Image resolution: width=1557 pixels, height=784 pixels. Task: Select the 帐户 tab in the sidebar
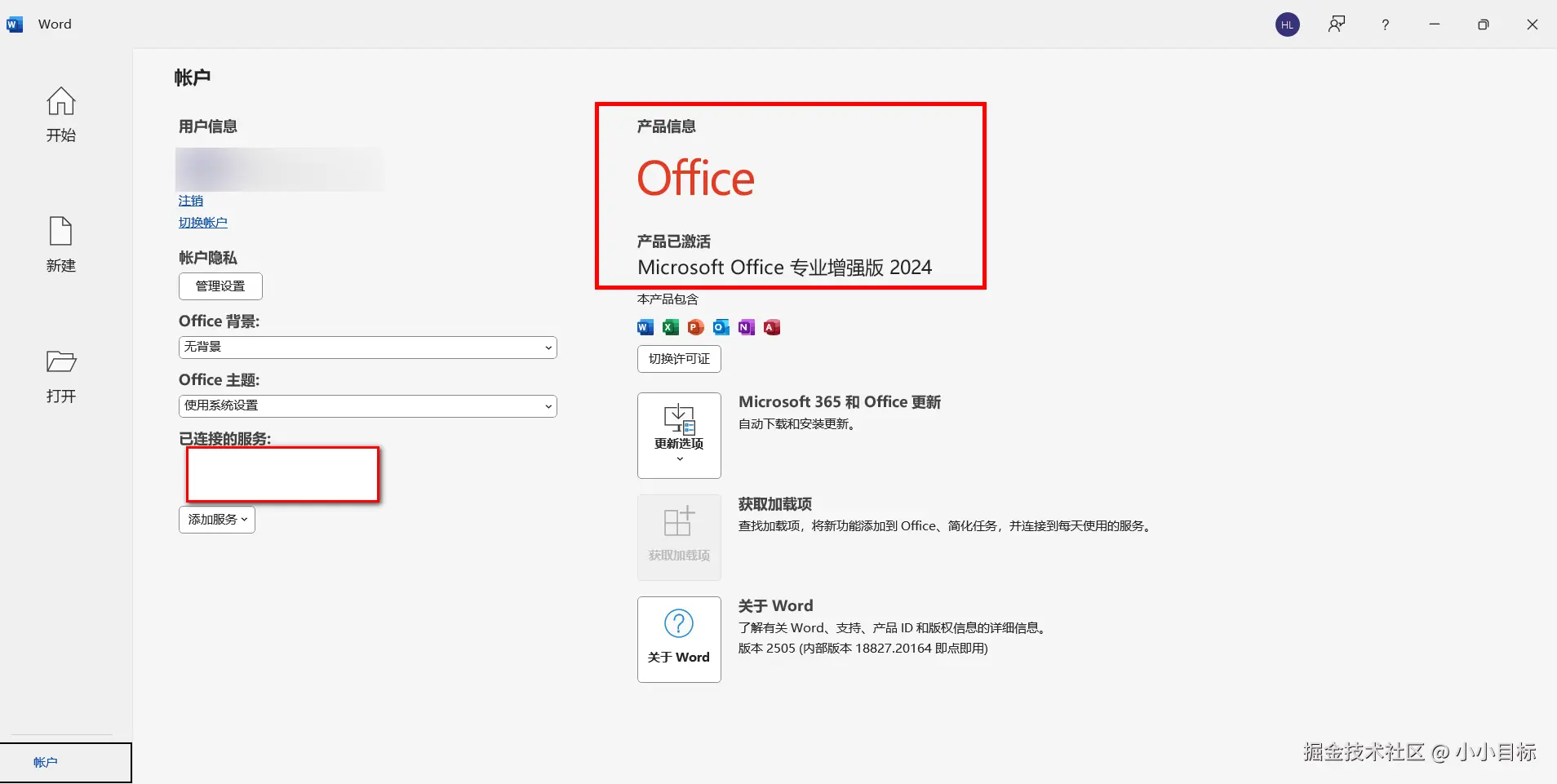point(65,763)
